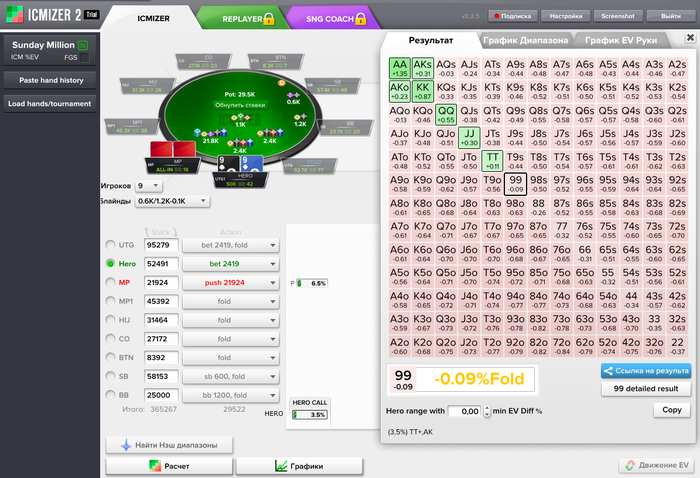Switch to the ICMIZER tab
The image size is (700, 478).
(153, 18)
